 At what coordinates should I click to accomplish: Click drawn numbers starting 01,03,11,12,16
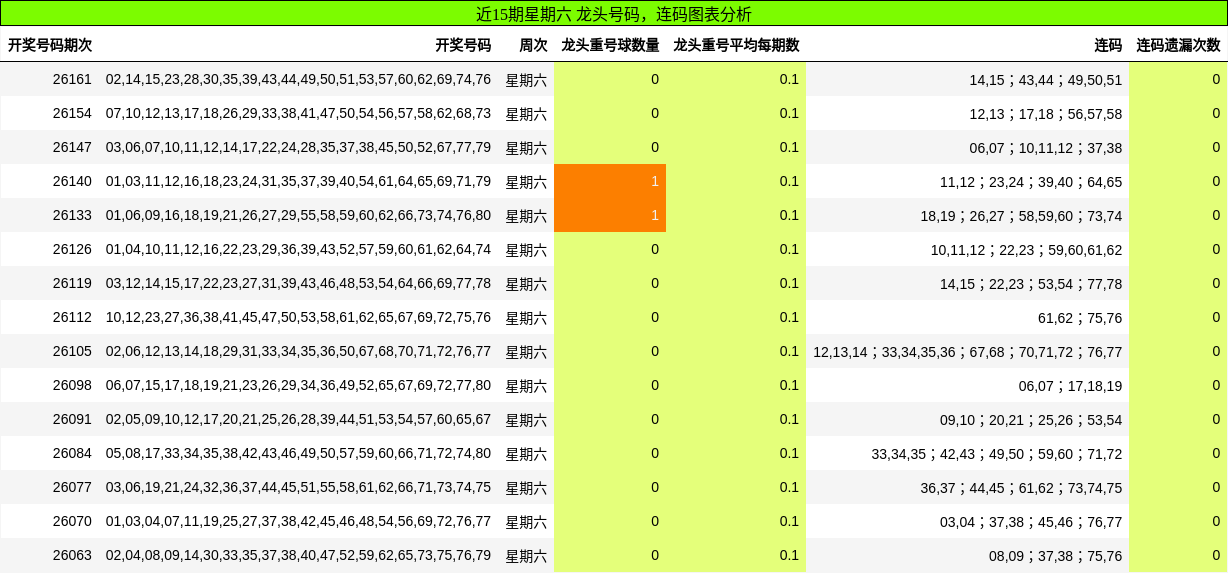point(299,181)
